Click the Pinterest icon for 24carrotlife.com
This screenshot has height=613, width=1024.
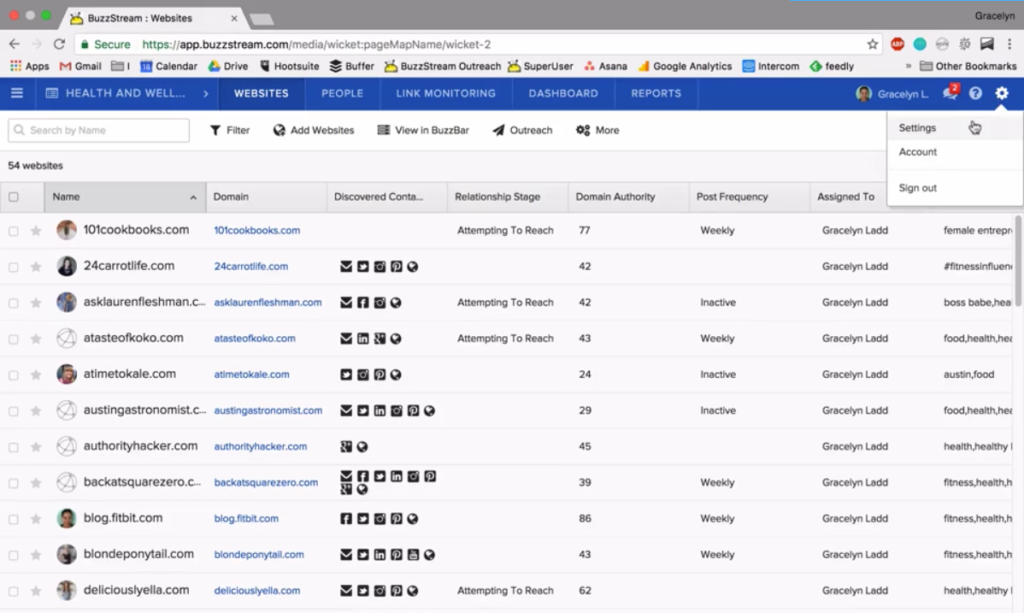(396, 266)
